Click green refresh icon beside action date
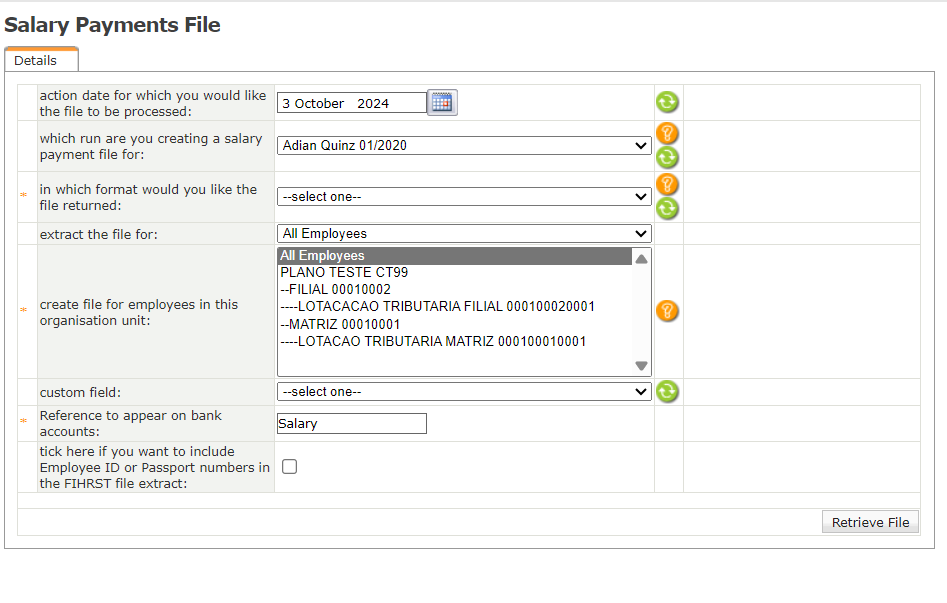The image size is (947, 603). (x=667, y=102)
